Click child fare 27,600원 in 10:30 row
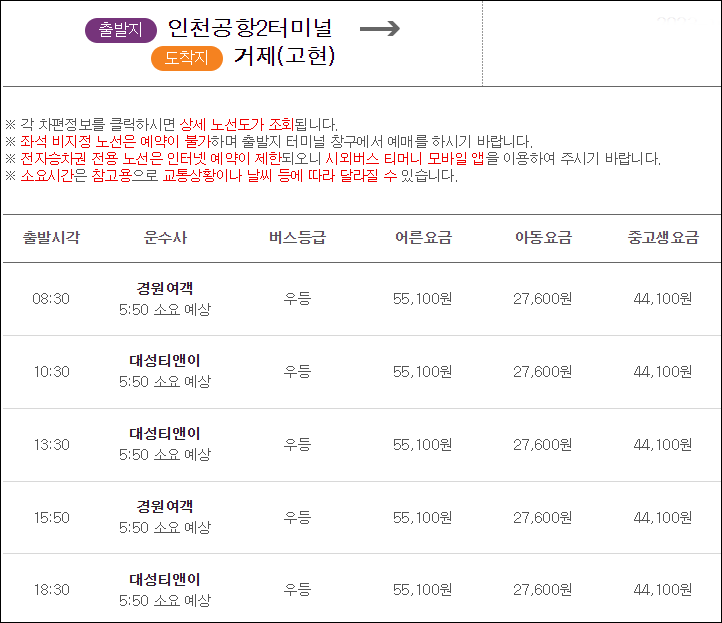Image resolution: width=722 pixels, height=623 pixels. [x=543, y=372]
